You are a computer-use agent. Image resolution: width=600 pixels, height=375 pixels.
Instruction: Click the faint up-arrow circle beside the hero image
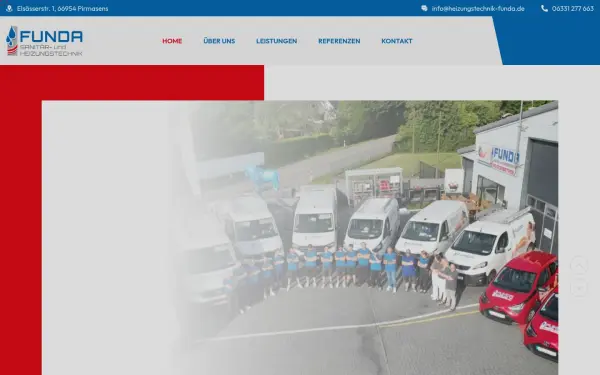(579, 265)
